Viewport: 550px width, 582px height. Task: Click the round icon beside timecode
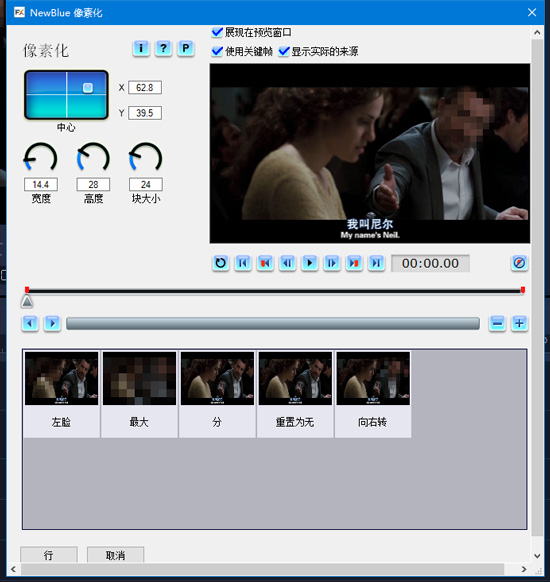519,263
